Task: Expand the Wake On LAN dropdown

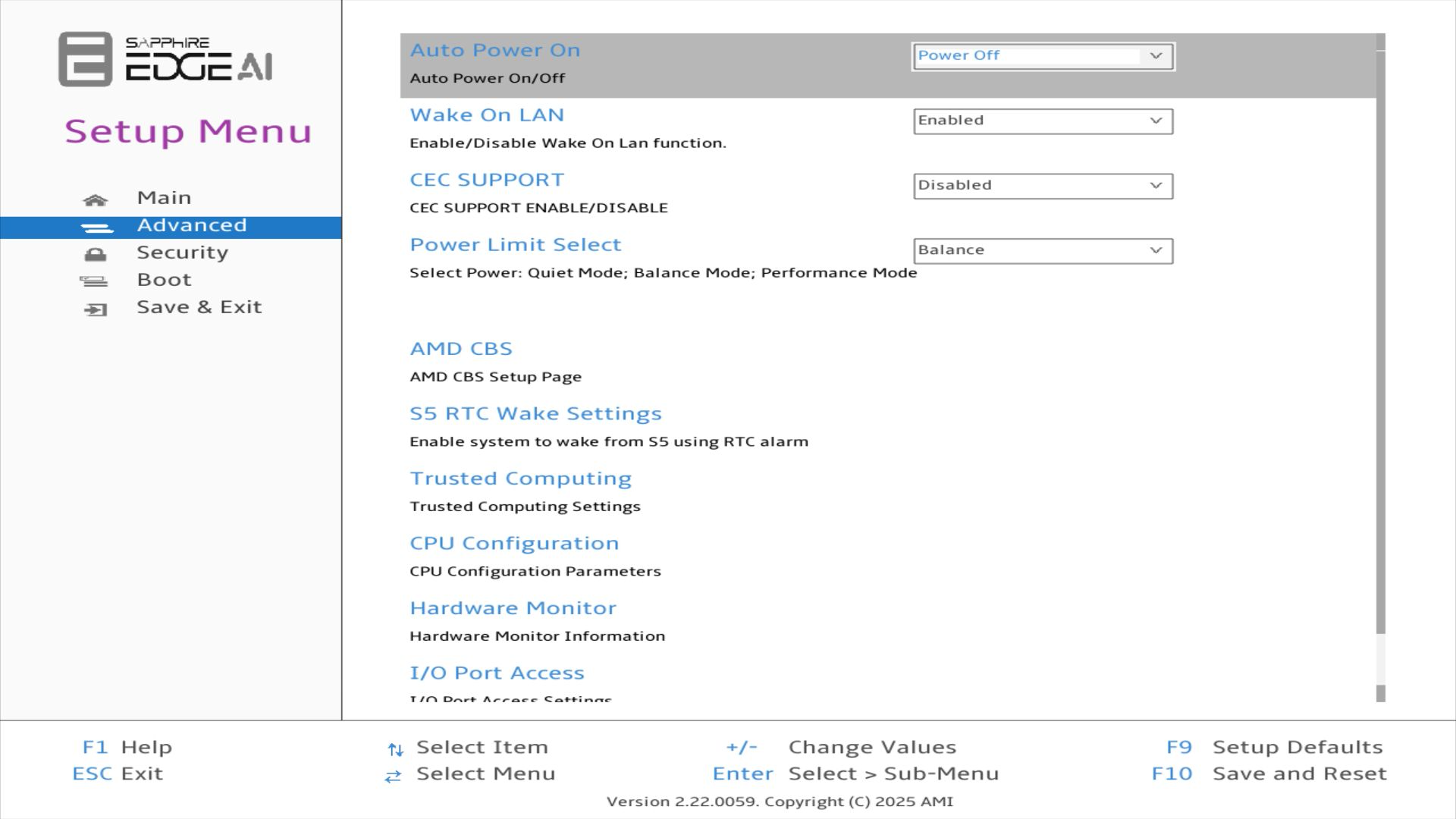Action: click(1043, 121)
